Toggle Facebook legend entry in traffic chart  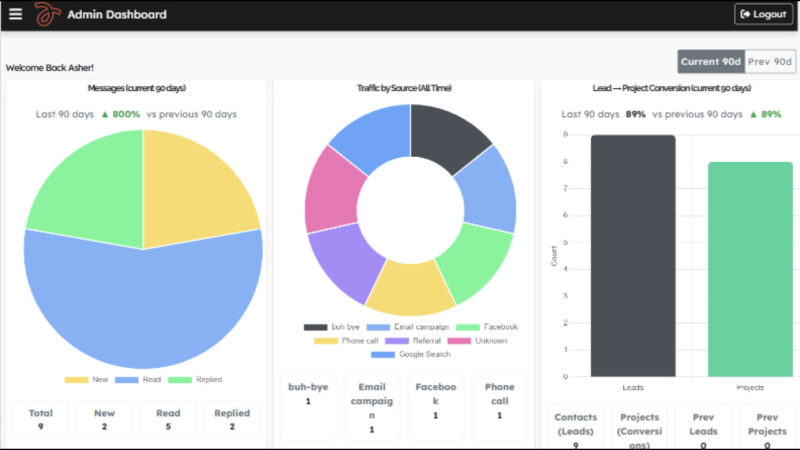pos(489,327)
